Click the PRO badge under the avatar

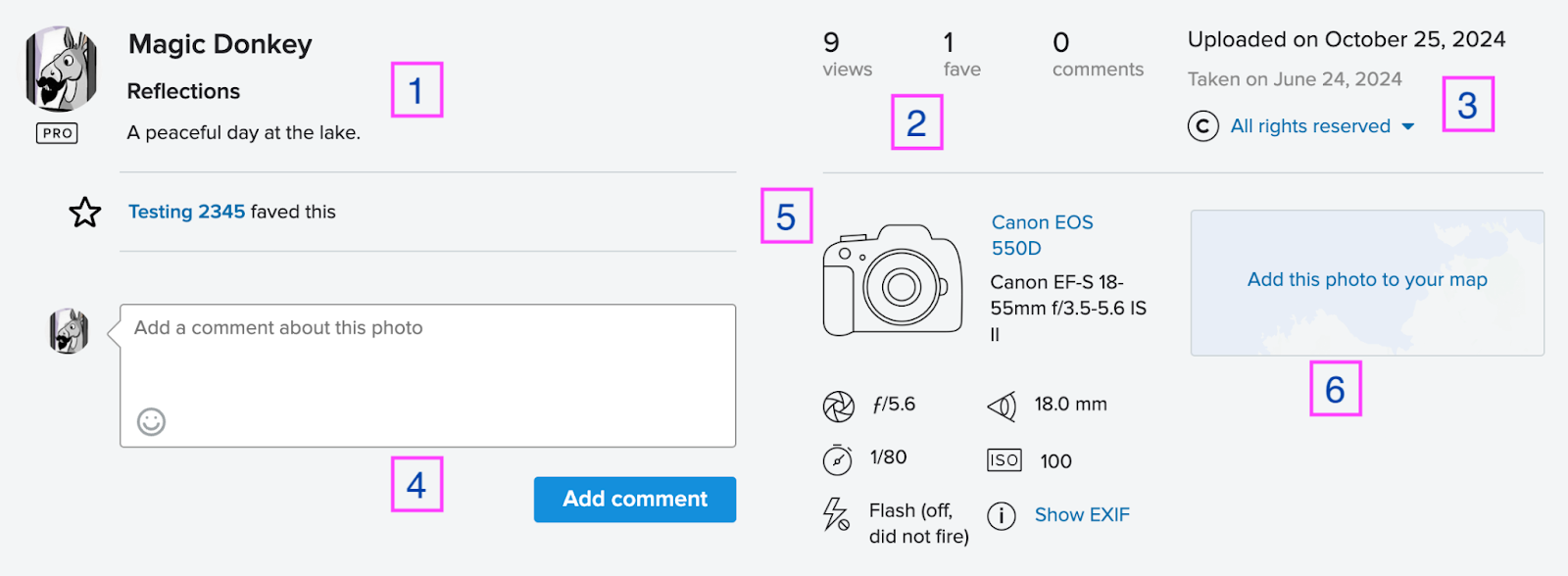(x=57, y=133)
